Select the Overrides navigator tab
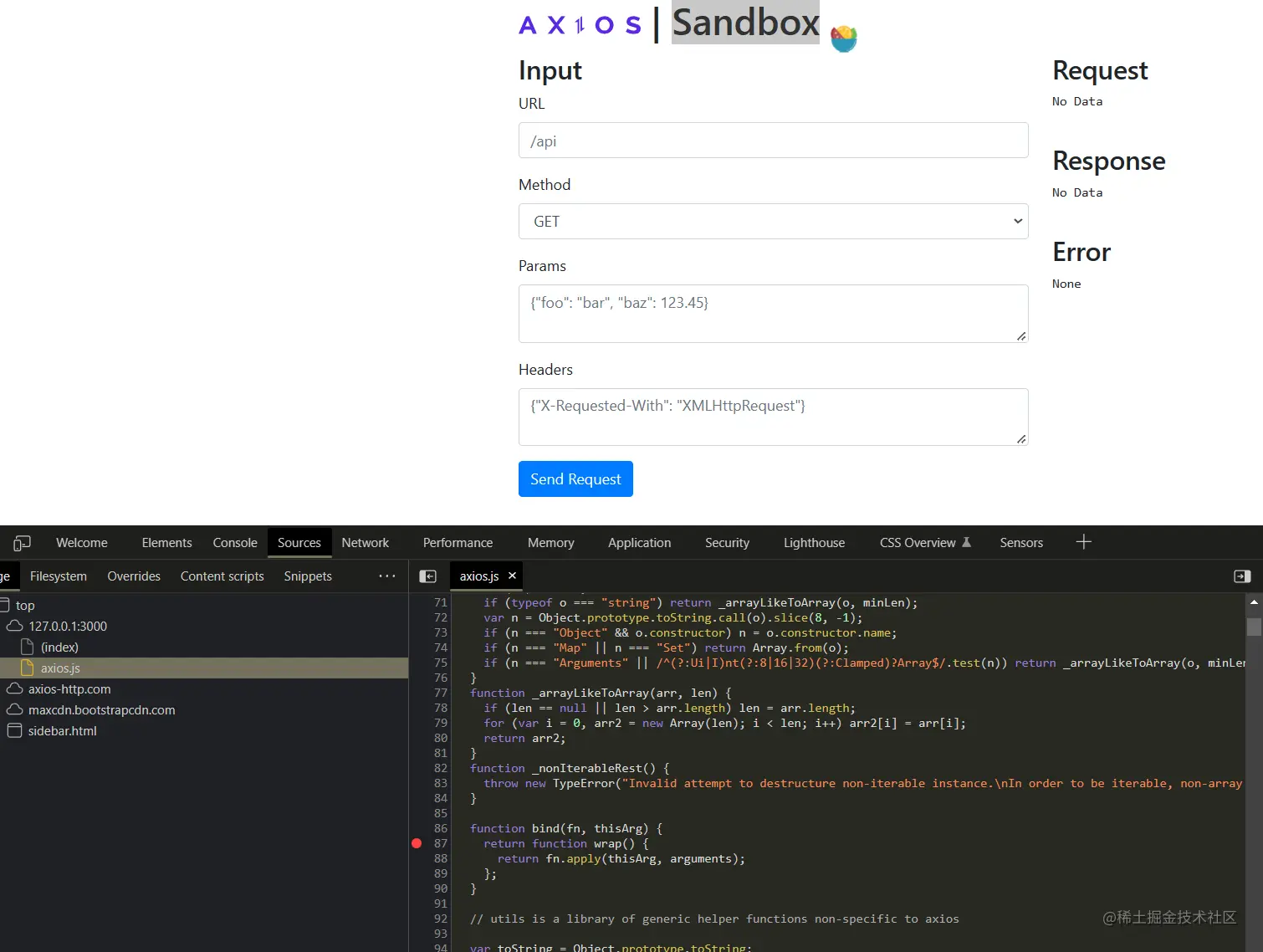 coord(134,576)
